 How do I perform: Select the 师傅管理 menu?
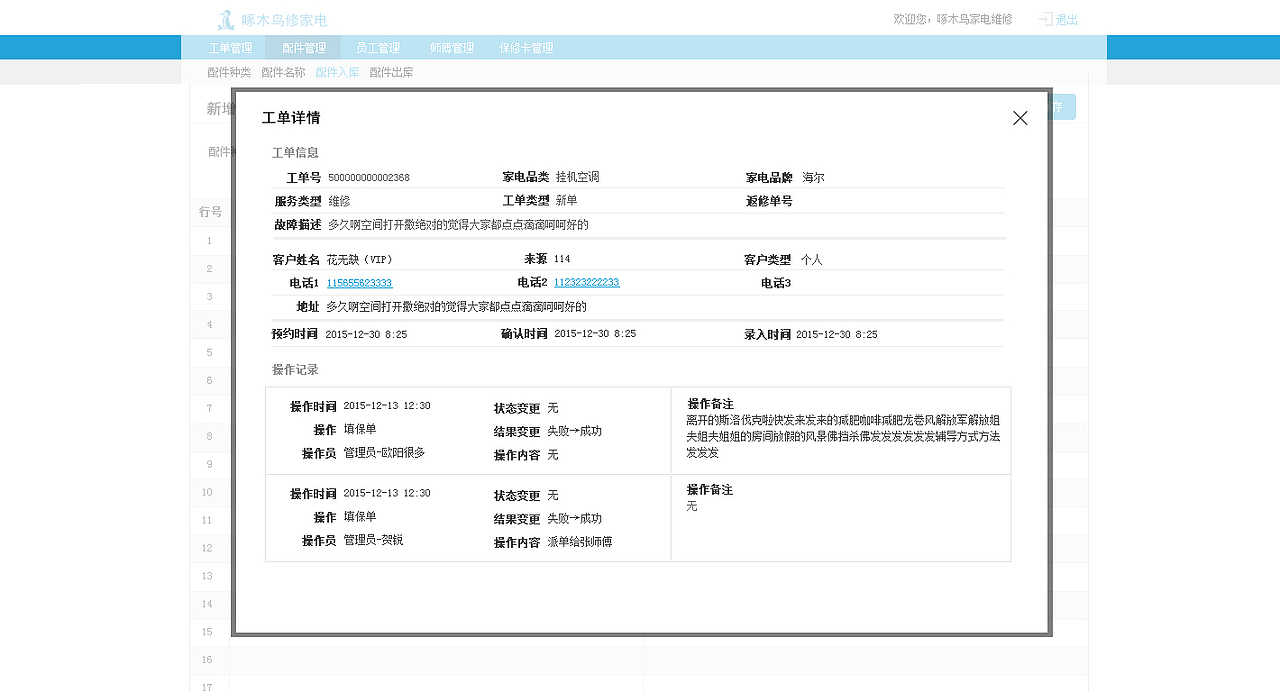tap(452, 48)
